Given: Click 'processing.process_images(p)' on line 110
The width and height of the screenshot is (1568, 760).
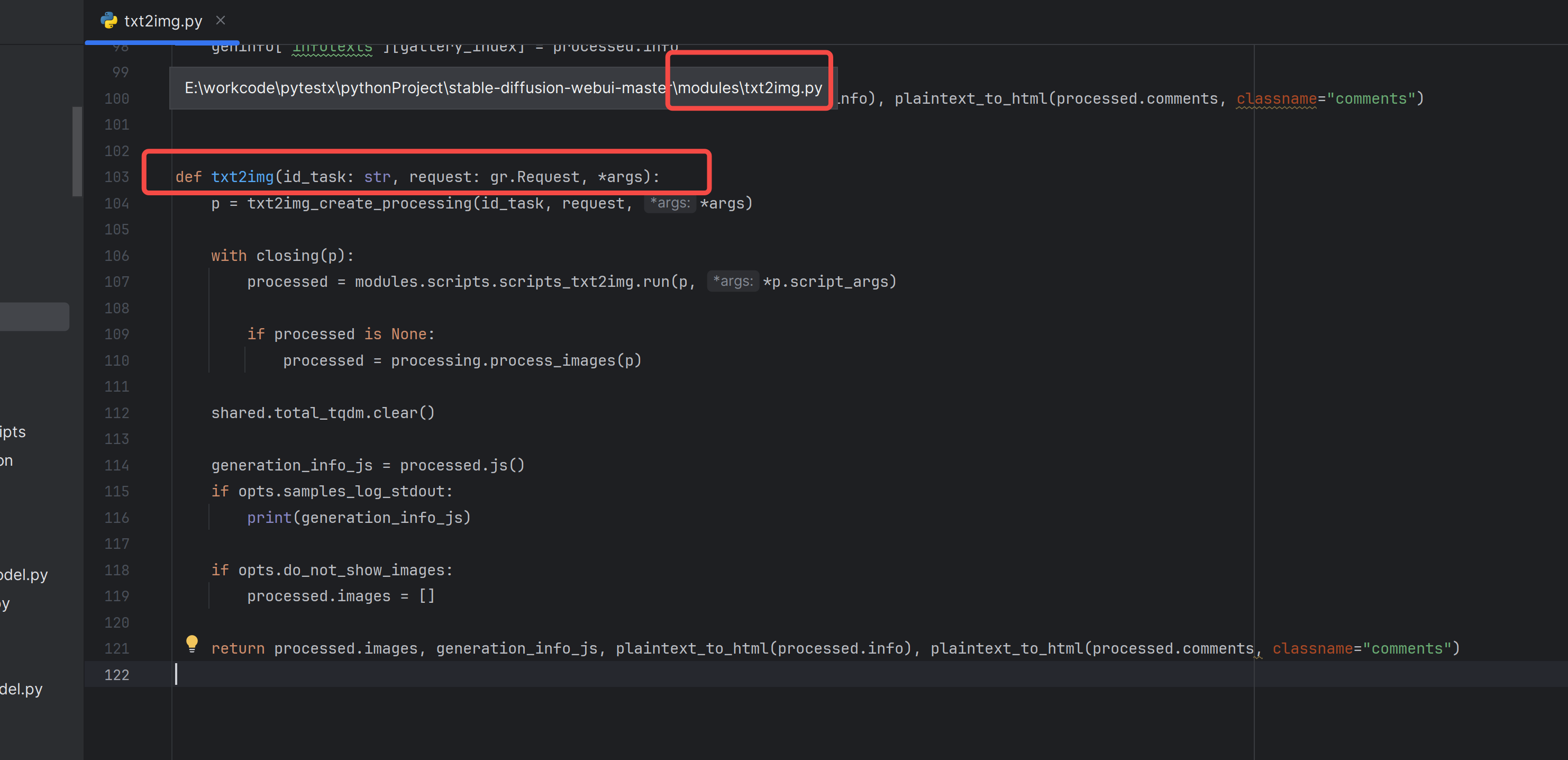Looking at the screenshot, I should pyautogui.click(x=516, y=360).
